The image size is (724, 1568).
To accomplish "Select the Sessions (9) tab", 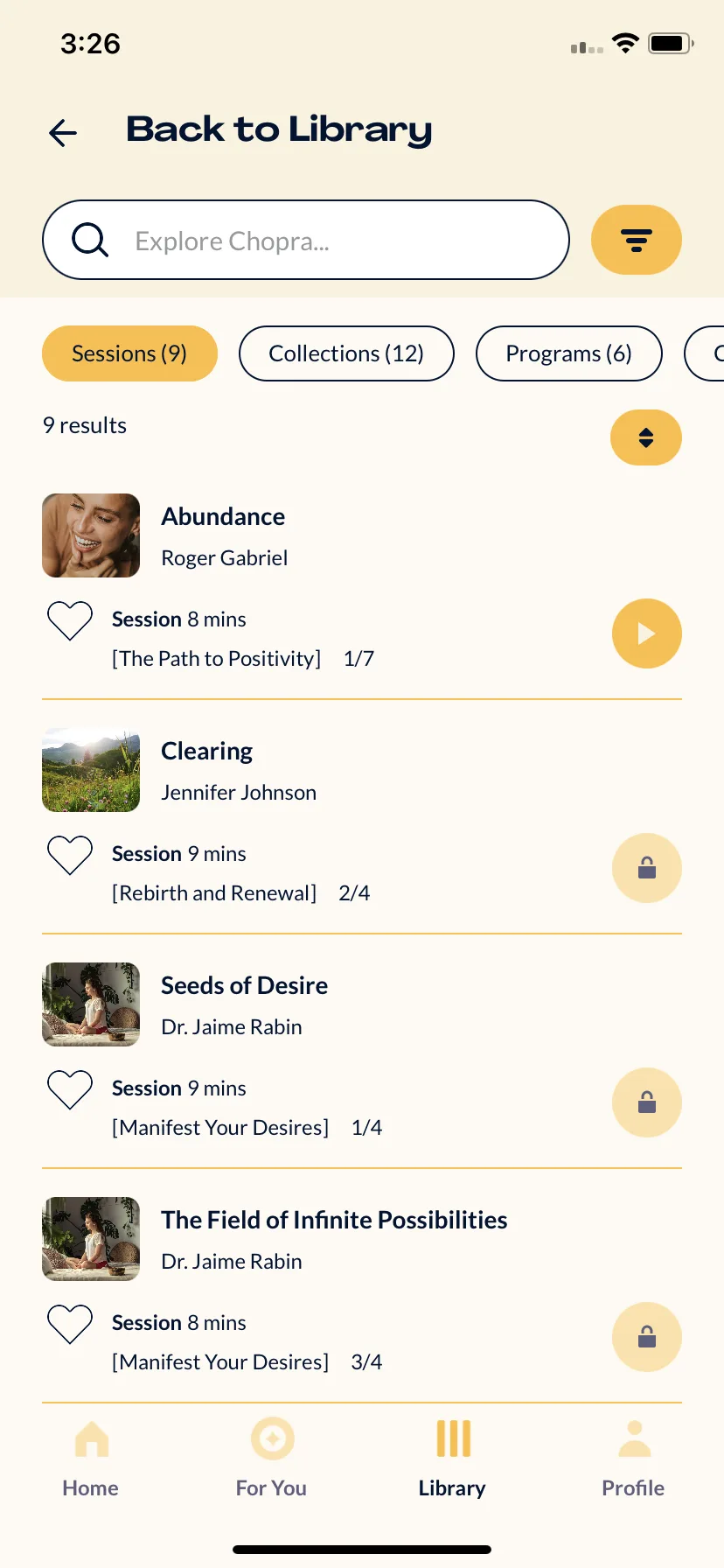I will click(129, 353).
